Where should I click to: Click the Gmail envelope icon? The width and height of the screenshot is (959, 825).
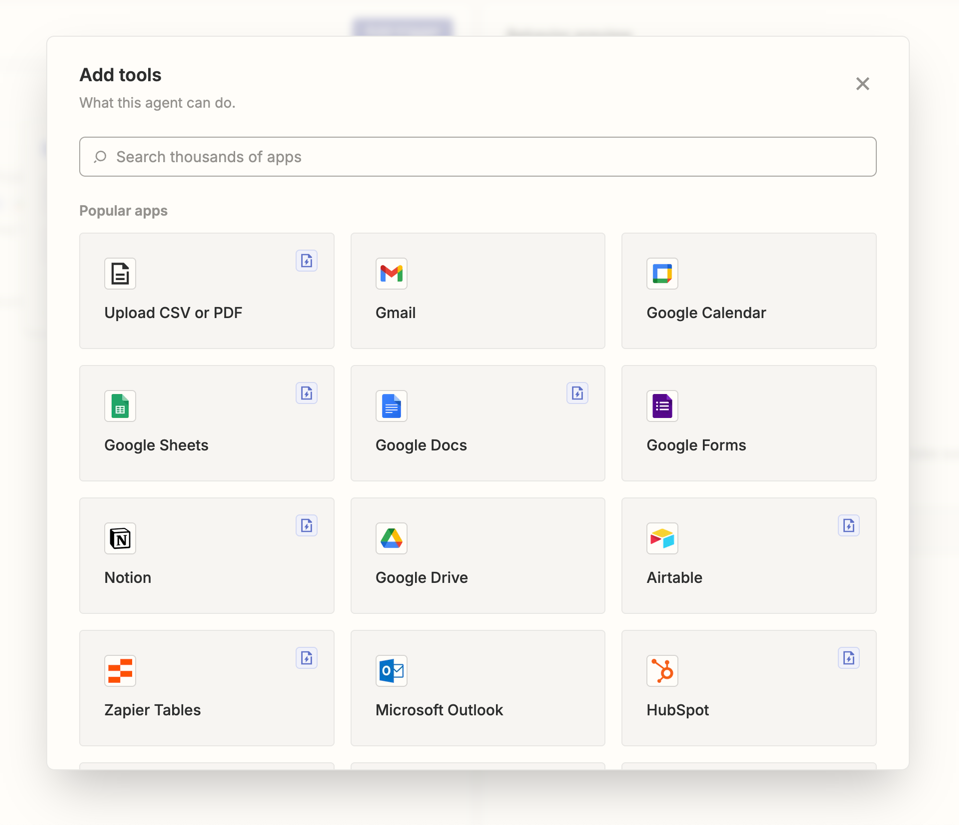[391, 273]
